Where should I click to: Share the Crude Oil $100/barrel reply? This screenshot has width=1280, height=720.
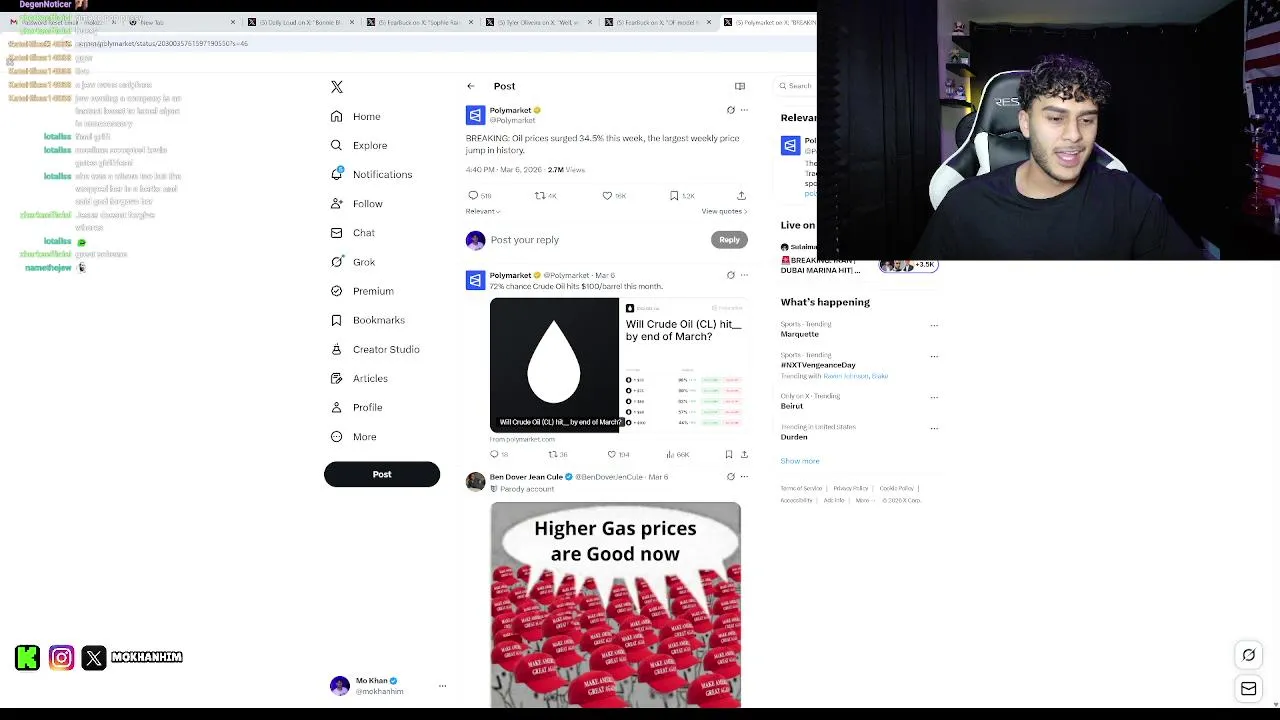[x=744, y=454]
